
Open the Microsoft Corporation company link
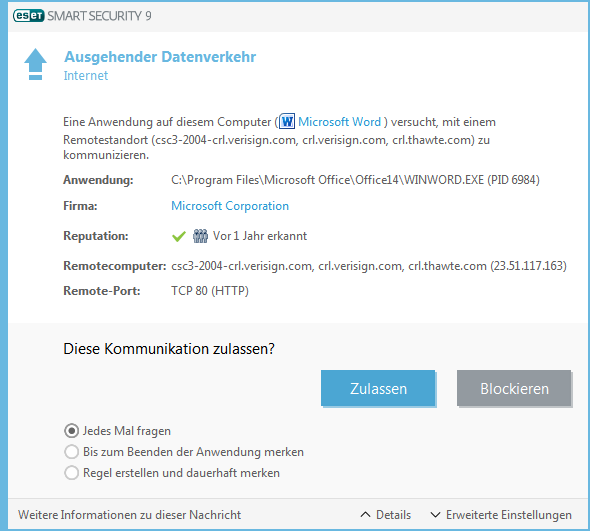click(x=230, y=206)
